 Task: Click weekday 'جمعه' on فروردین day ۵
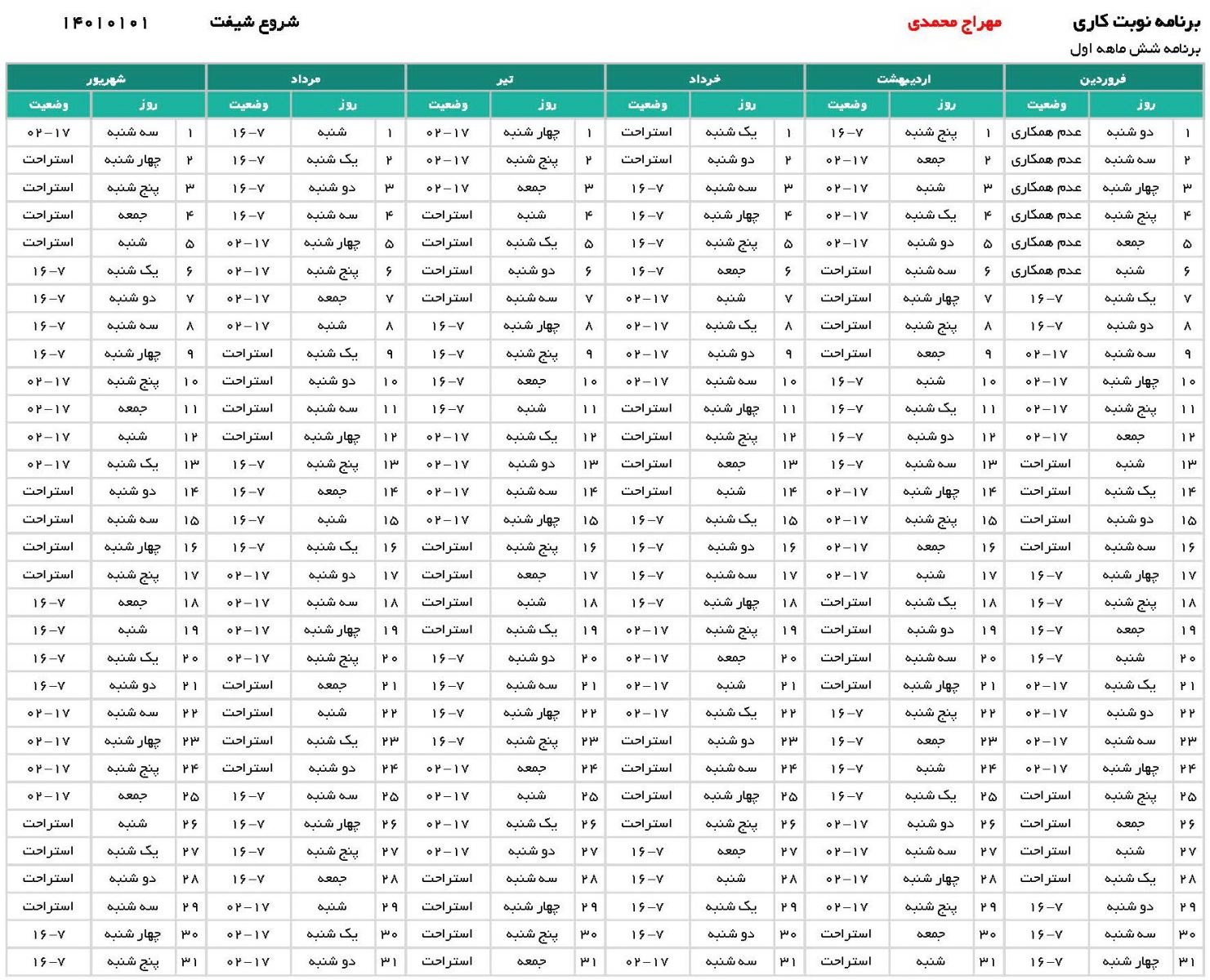tap(1130, 243)
